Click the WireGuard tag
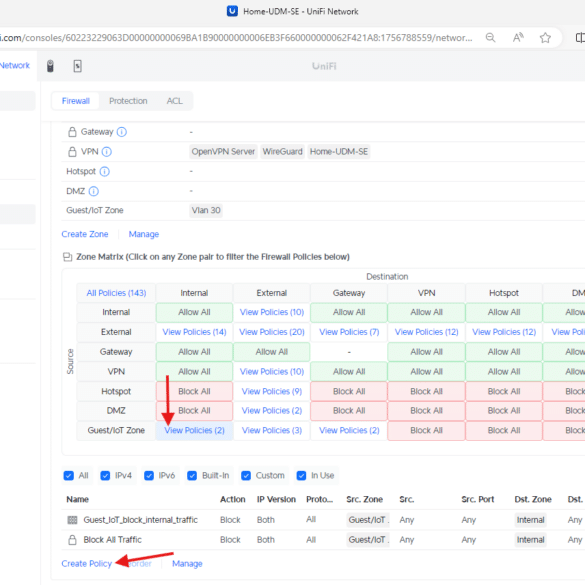Viewport: 585px width, 585px height. point(282,152)
